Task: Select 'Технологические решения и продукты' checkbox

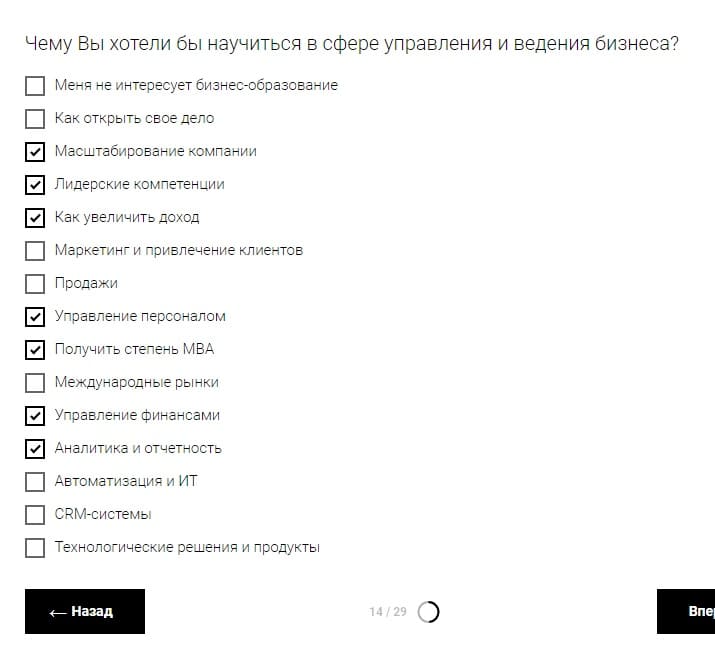Action: tap(35, 548)
